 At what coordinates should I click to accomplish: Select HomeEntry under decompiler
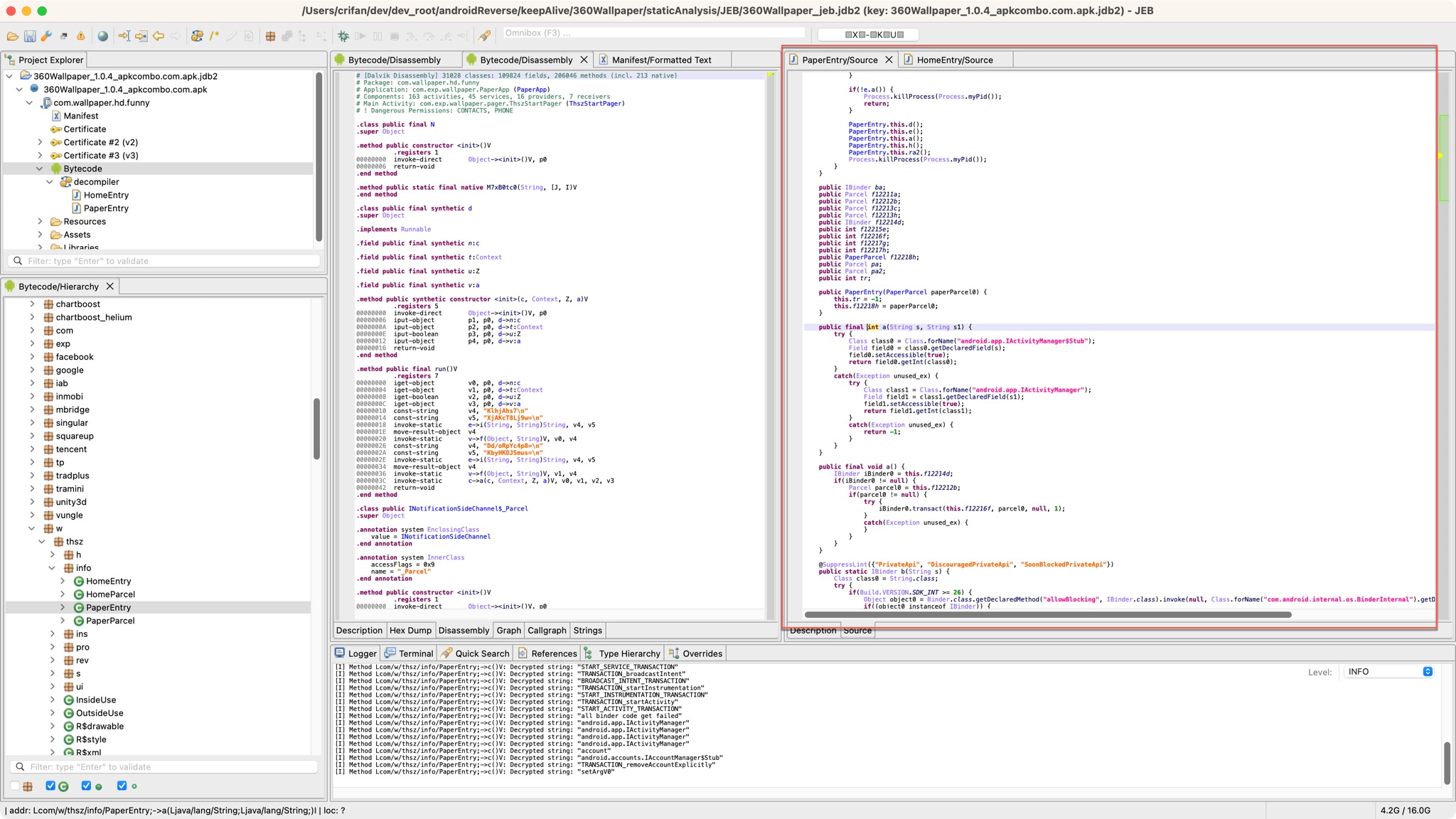106,195
